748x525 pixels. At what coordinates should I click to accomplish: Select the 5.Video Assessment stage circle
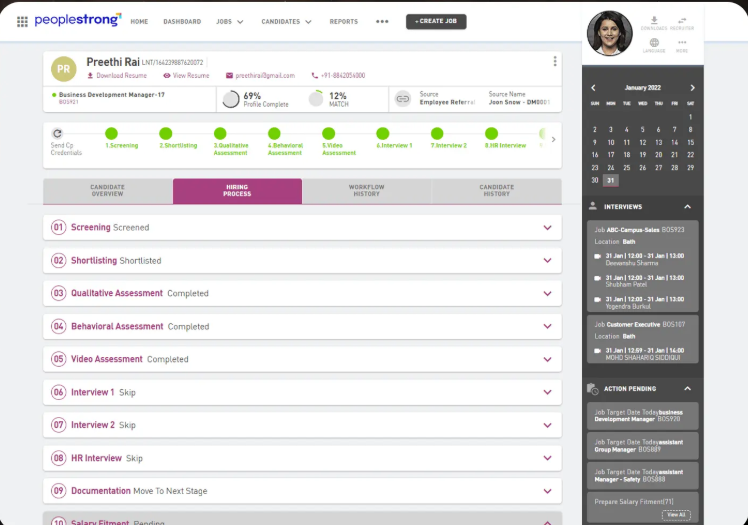point(329,134)
